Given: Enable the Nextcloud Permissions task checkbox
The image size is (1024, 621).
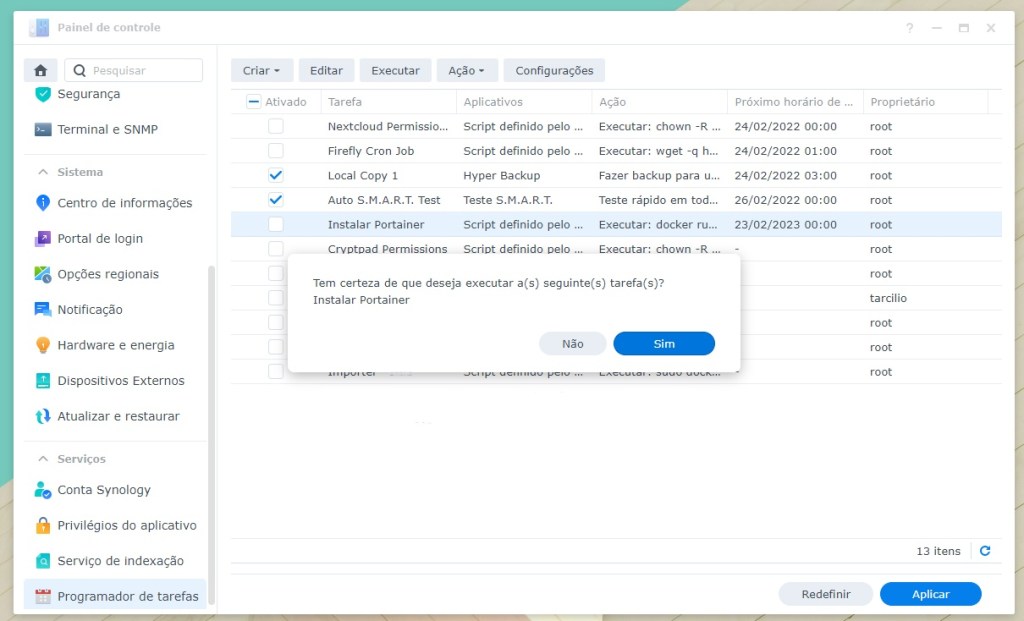Looking at the screenshot, I should (276, 126).
